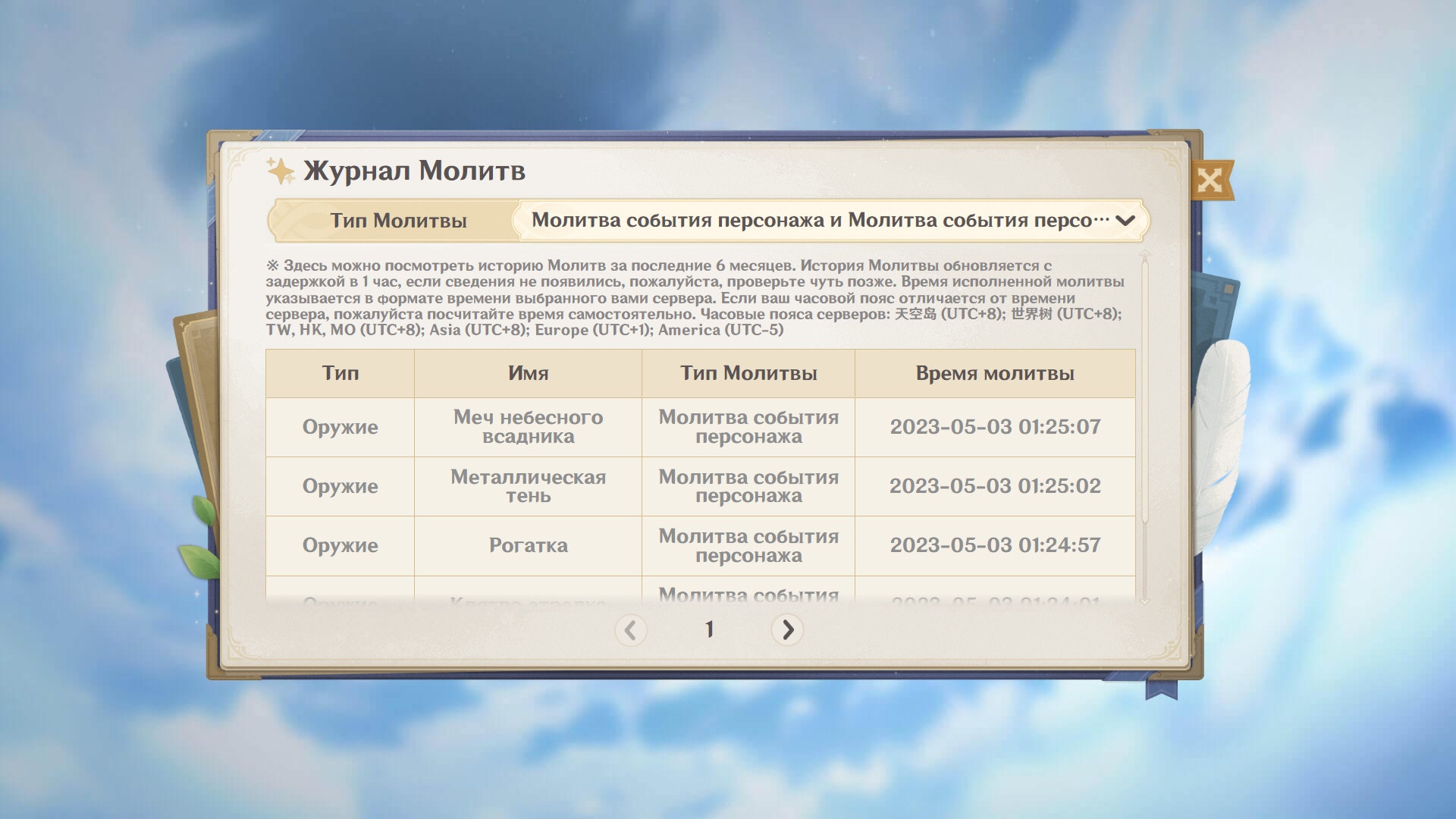
Task: Click timestamp 2023-05-03 01:24:57
Action: click(x=994, y=545)
